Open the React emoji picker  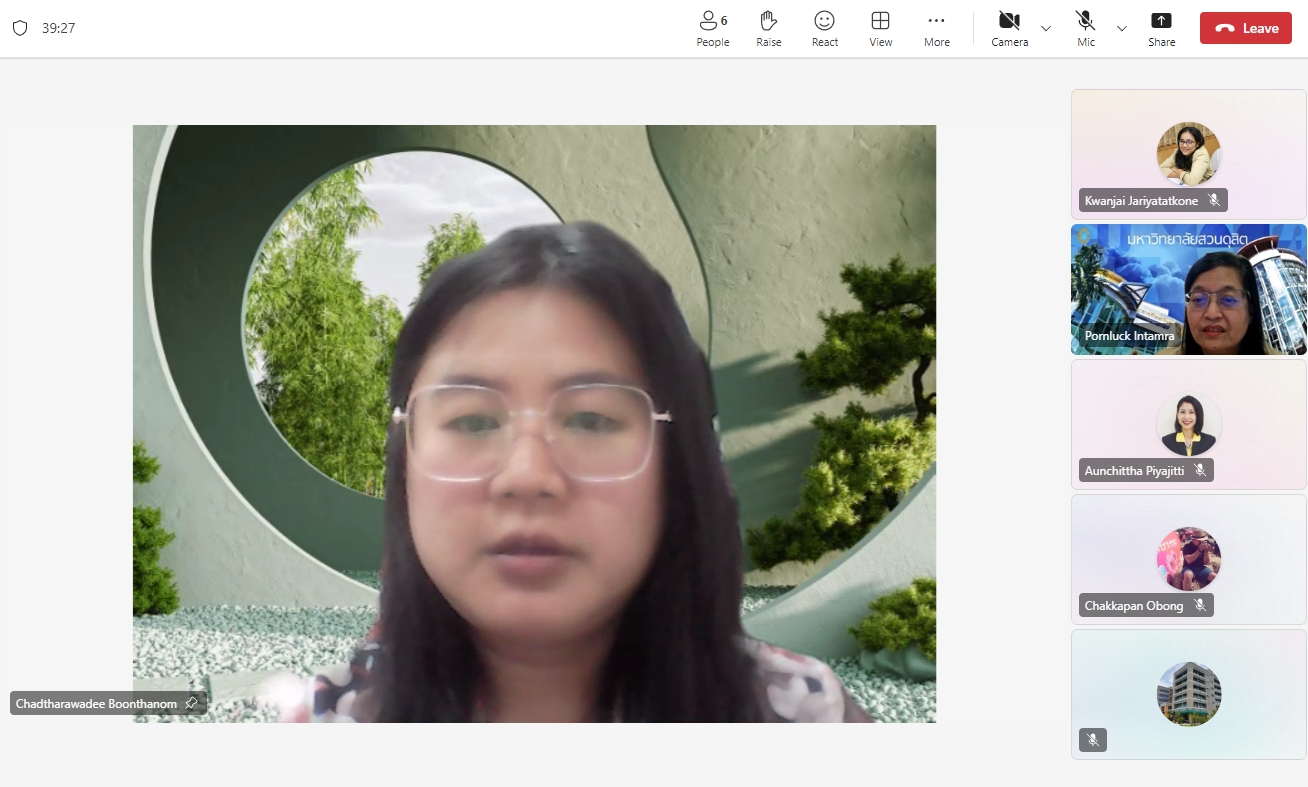[x=824, y=28]
